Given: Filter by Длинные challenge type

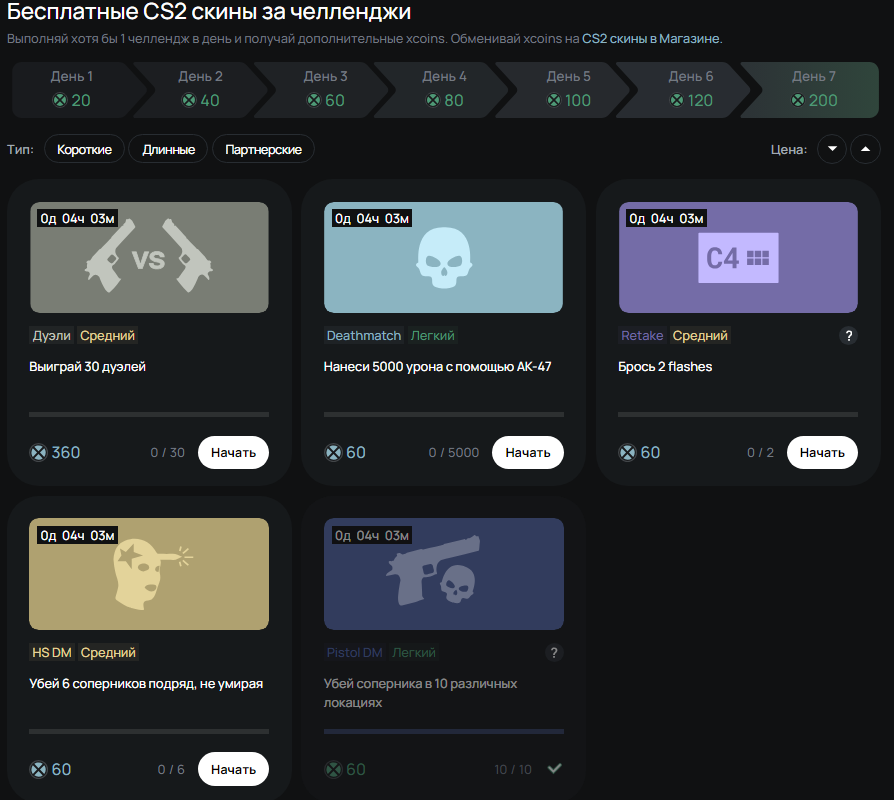Looking at the screenshot, I should point(168,149).
